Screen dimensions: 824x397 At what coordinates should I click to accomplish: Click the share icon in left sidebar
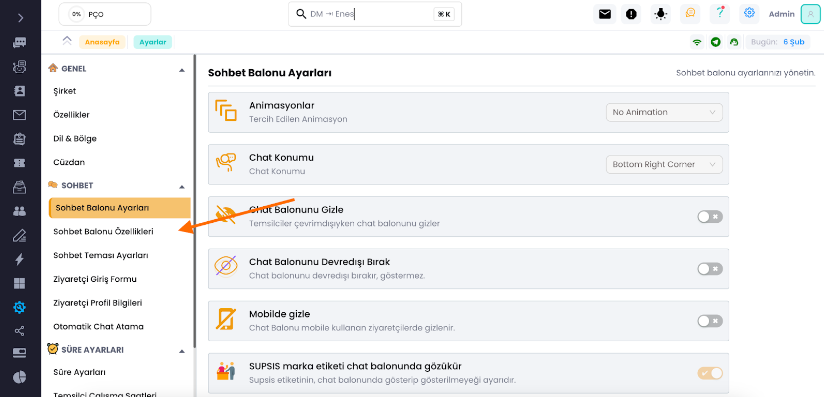(19, 331)
